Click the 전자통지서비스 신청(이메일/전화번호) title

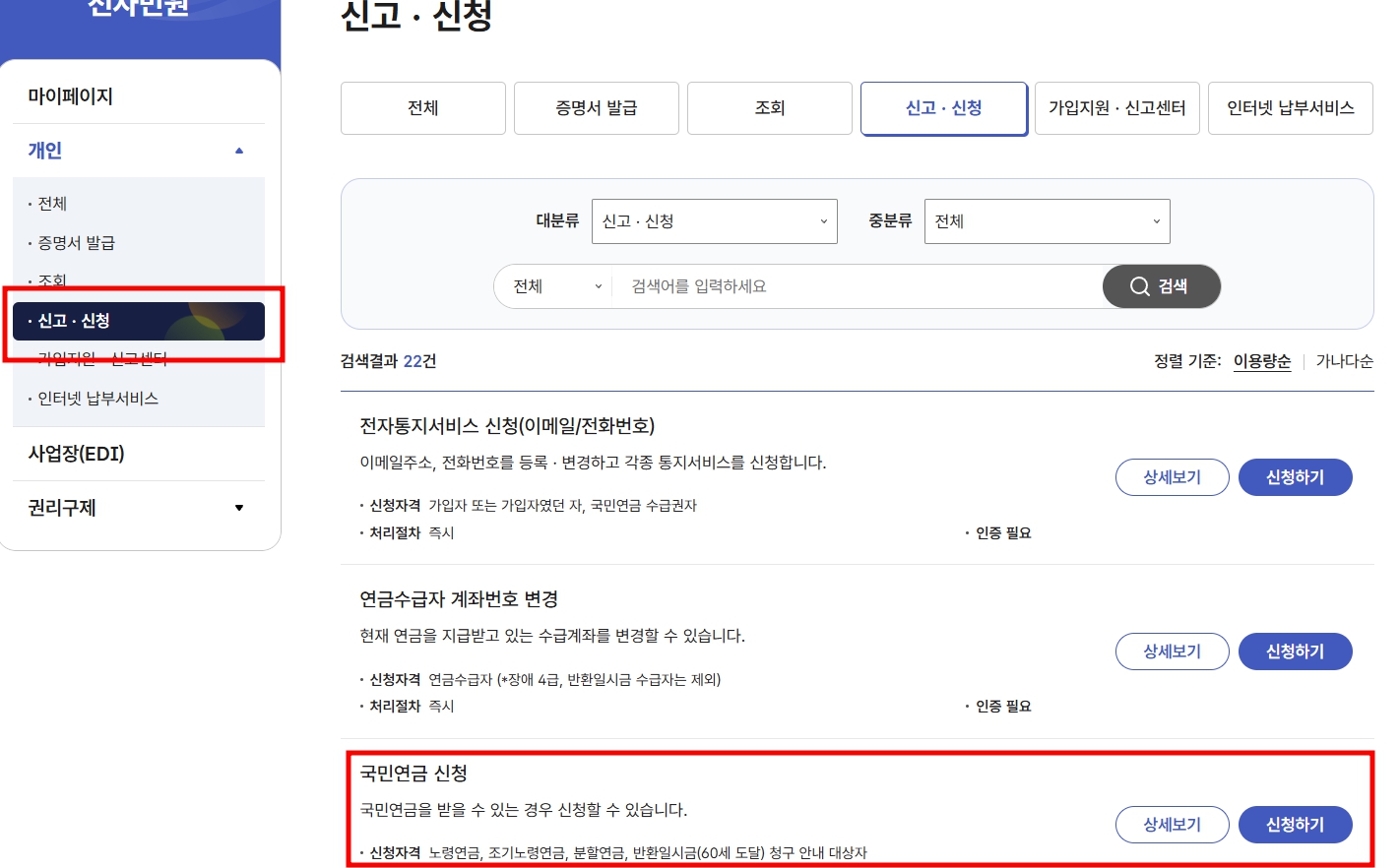tap(507, 426)
